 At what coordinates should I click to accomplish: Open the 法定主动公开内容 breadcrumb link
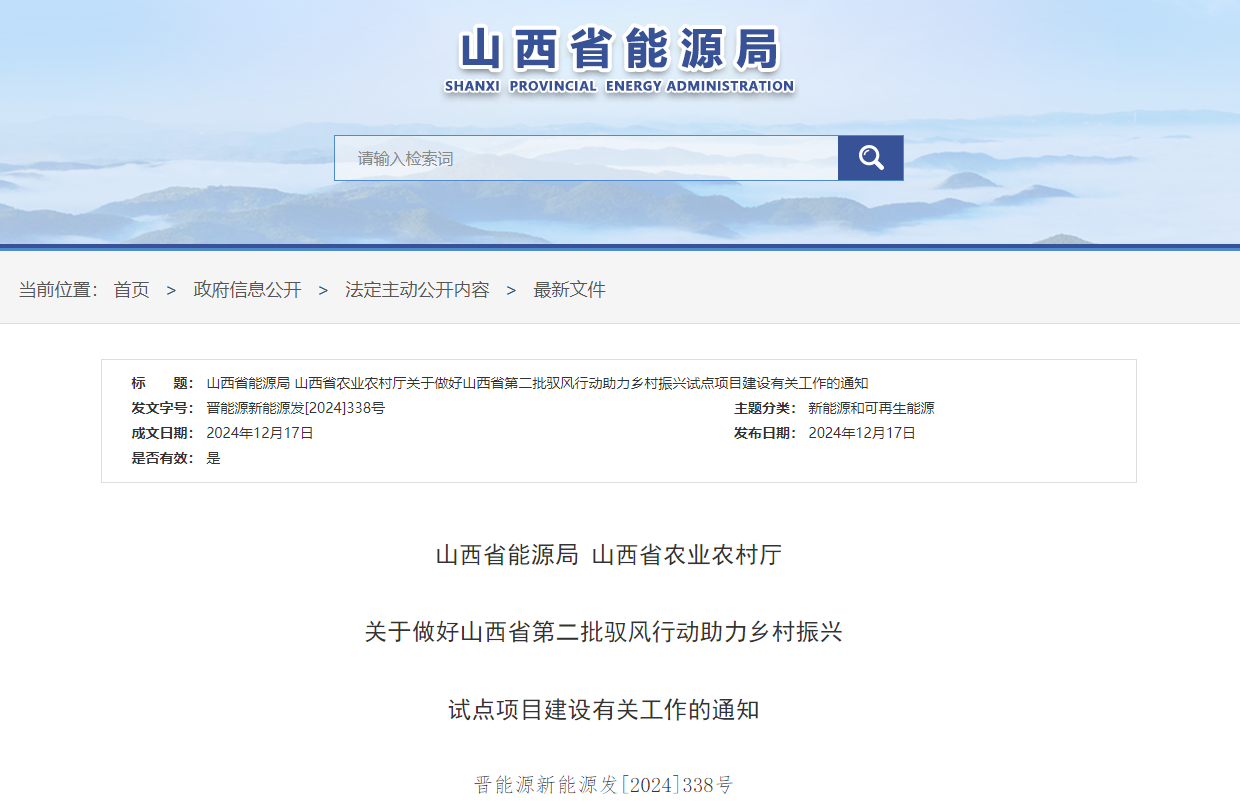[x=417, y=290]
